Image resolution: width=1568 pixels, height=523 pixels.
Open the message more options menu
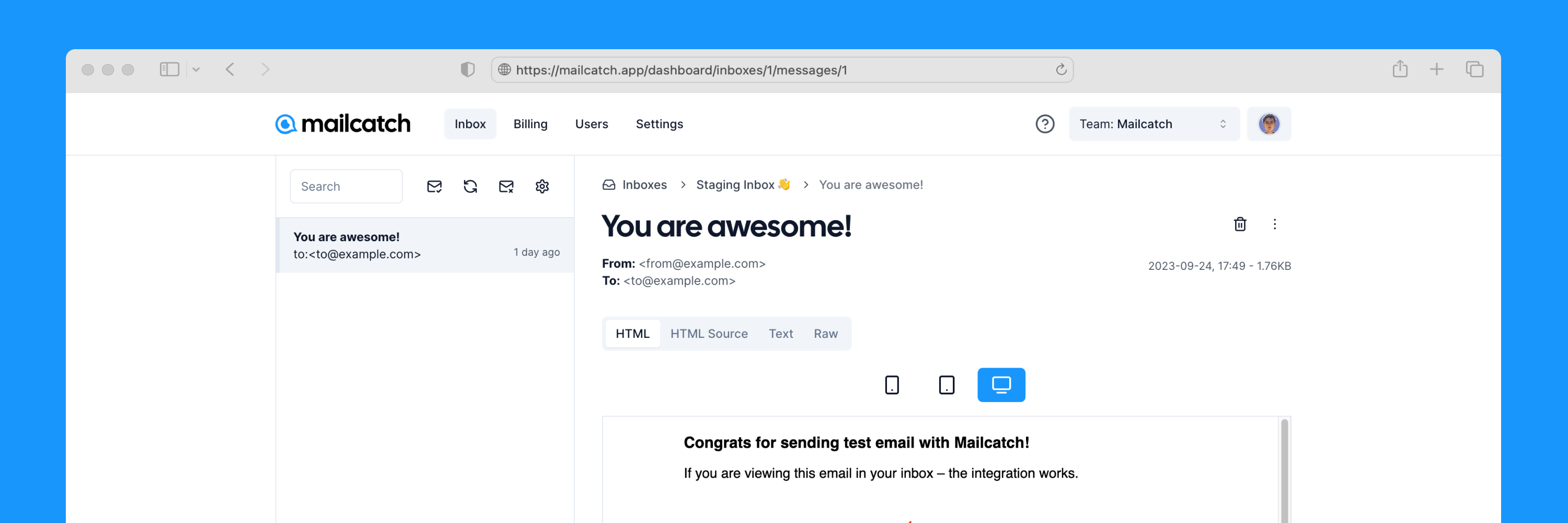pyautogui.click(x=1274, y=224)
